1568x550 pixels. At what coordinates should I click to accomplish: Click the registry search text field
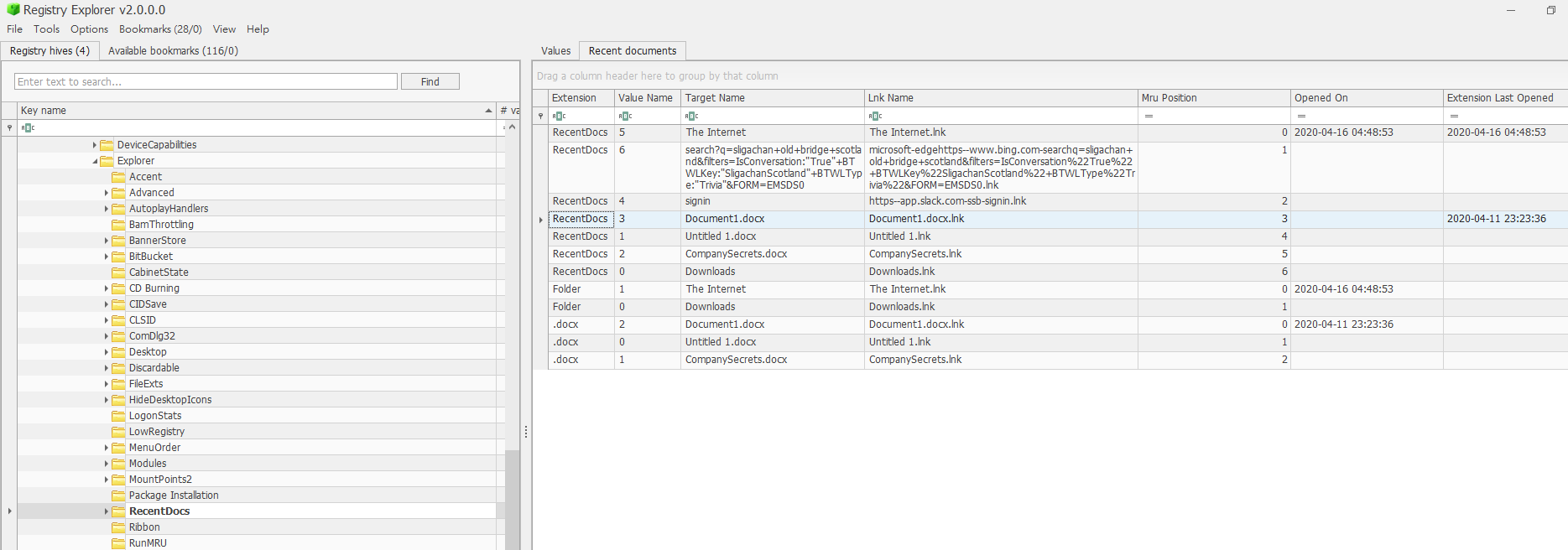(206, 81)
